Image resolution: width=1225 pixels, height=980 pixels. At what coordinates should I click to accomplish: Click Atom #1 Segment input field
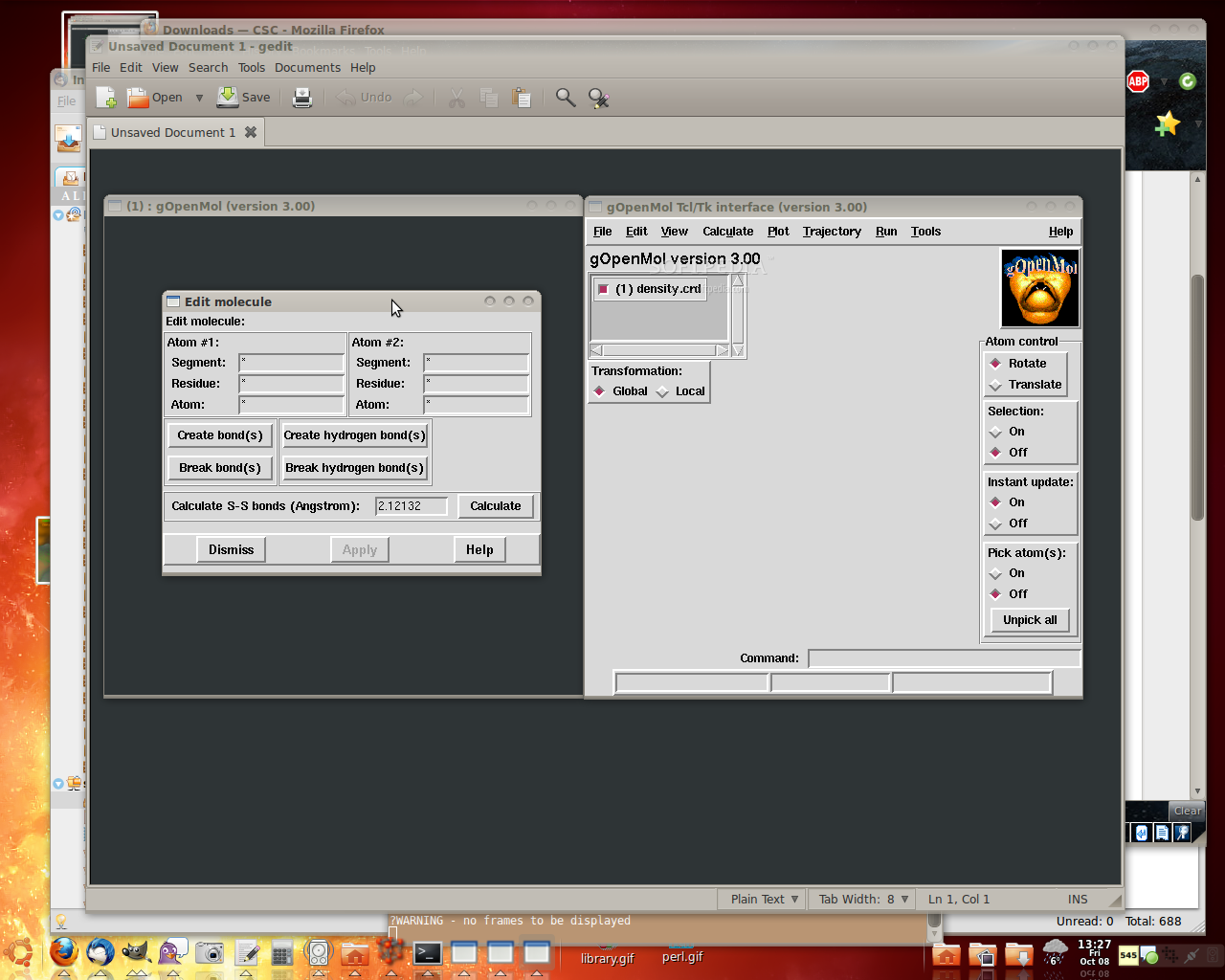click(291, 363)
